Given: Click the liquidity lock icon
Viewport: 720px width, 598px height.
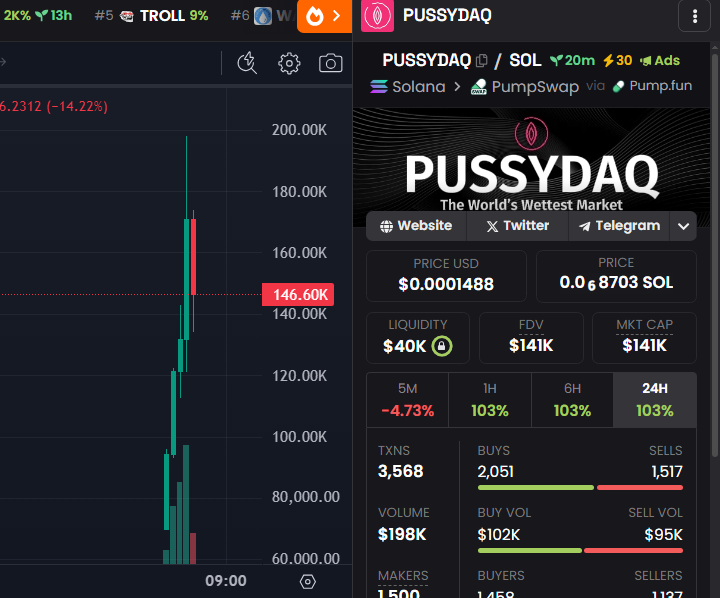Looking at the screenshot, I should click(441, 346).
